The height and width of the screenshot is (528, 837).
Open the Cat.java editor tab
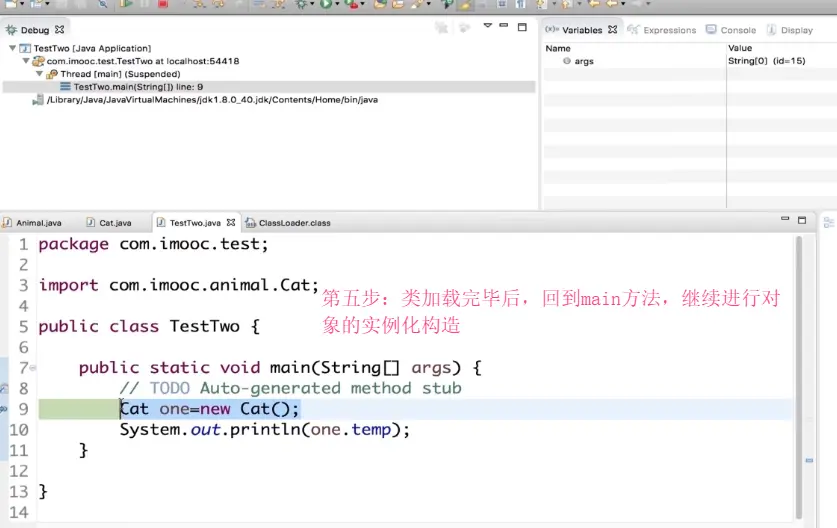coord(115,223)
